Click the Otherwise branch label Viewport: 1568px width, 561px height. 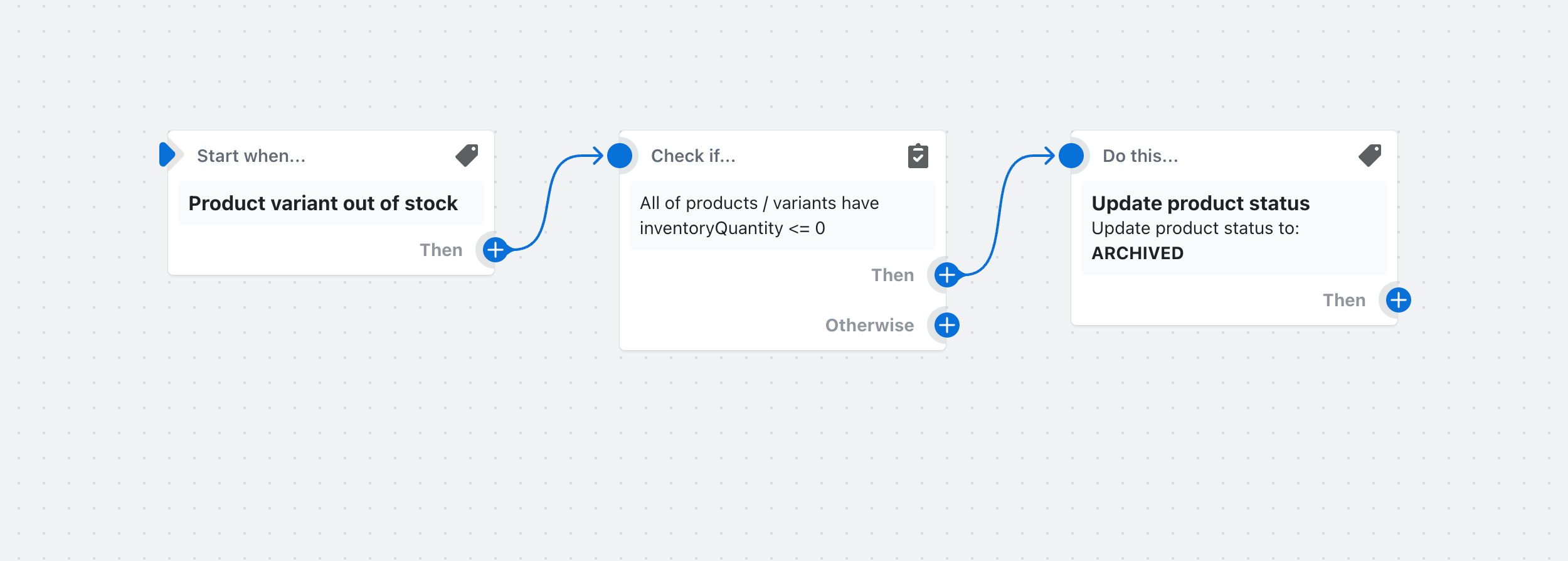[869, 325]
